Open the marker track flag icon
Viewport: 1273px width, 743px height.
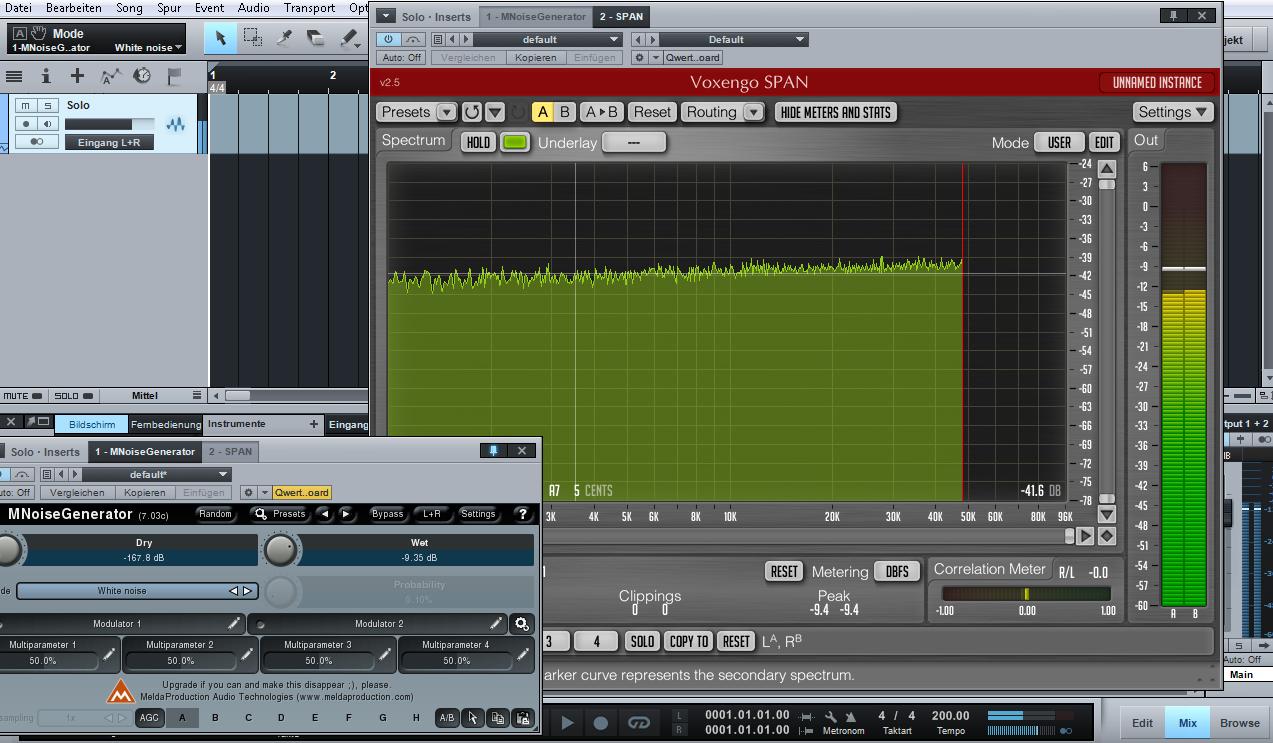tap(174, 76)
